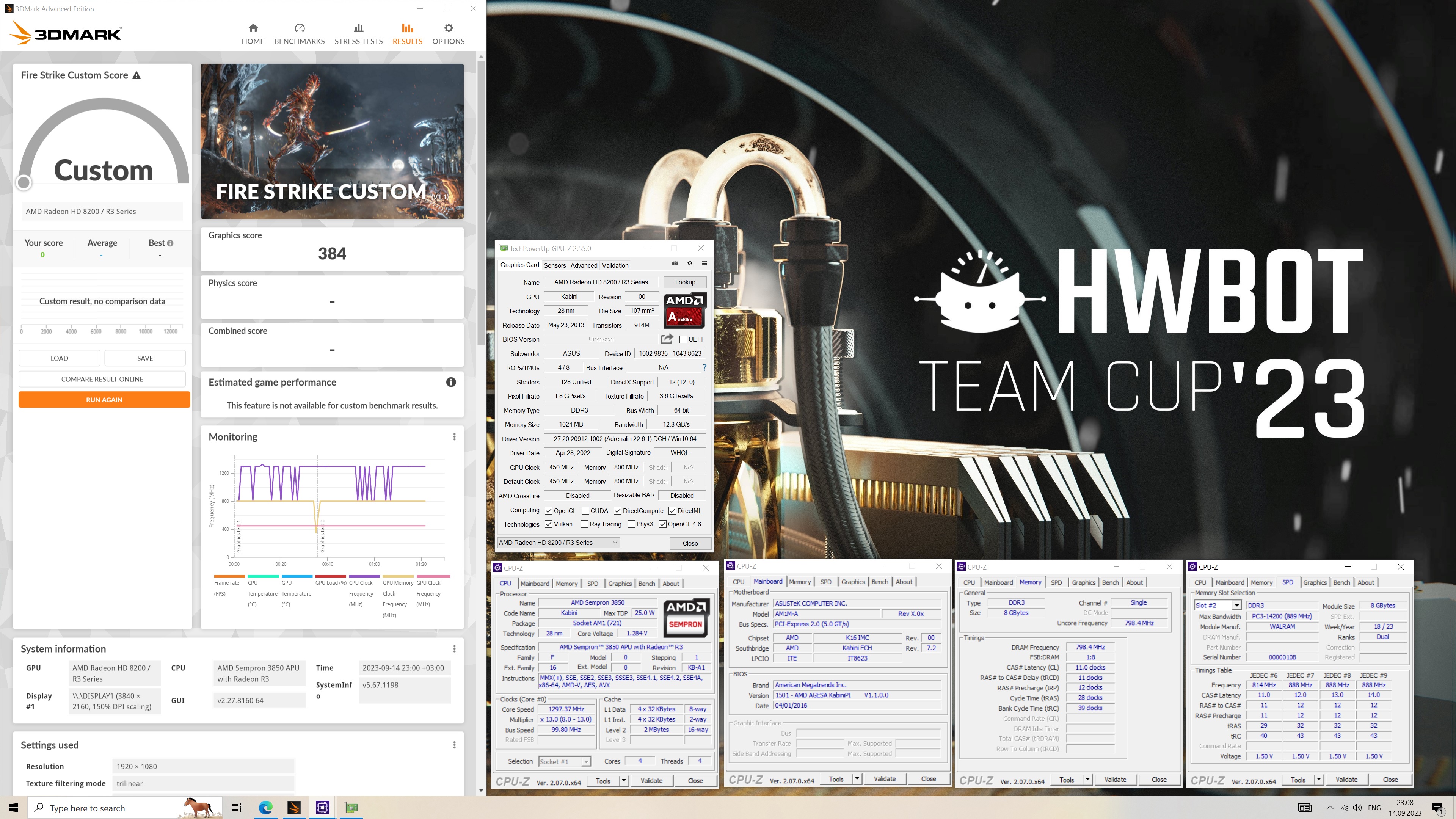Click the warning triangle next to Fire Strike Custom Score
1456x819 pixels.
(136, 75)
